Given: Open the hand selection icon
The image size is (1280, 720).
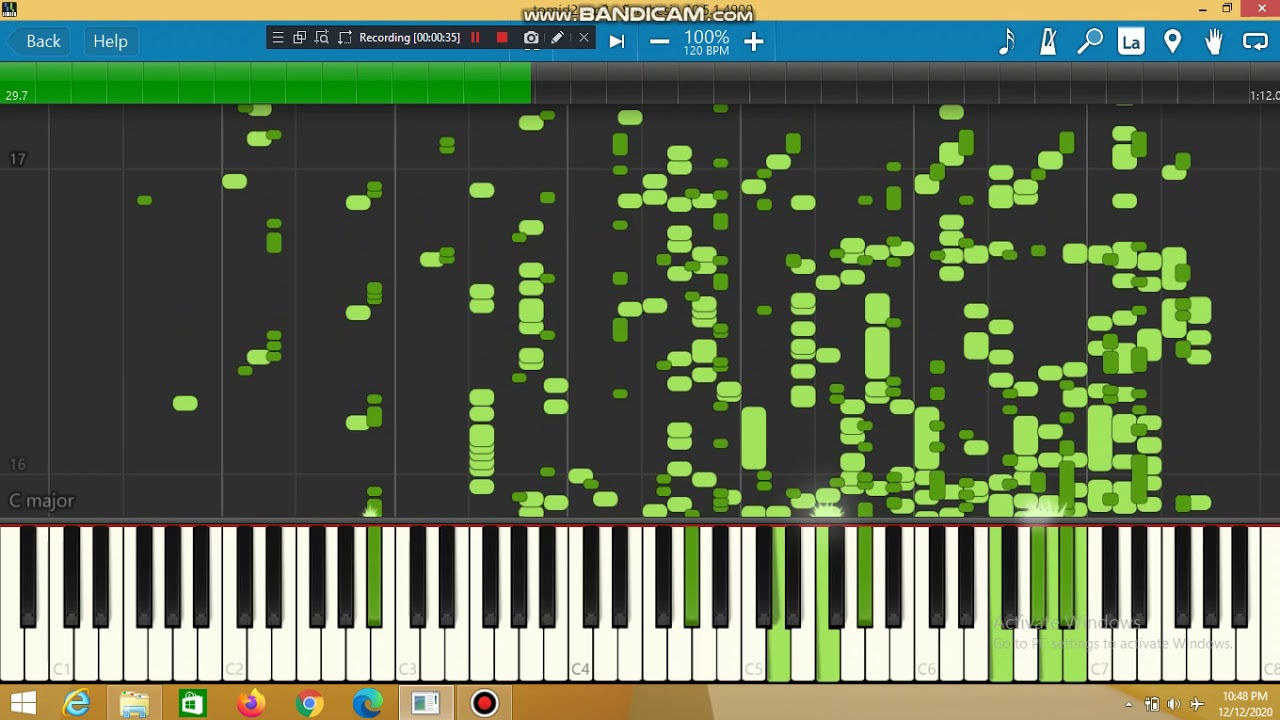Looking at the screenshot, I should tap(1213, 41).
